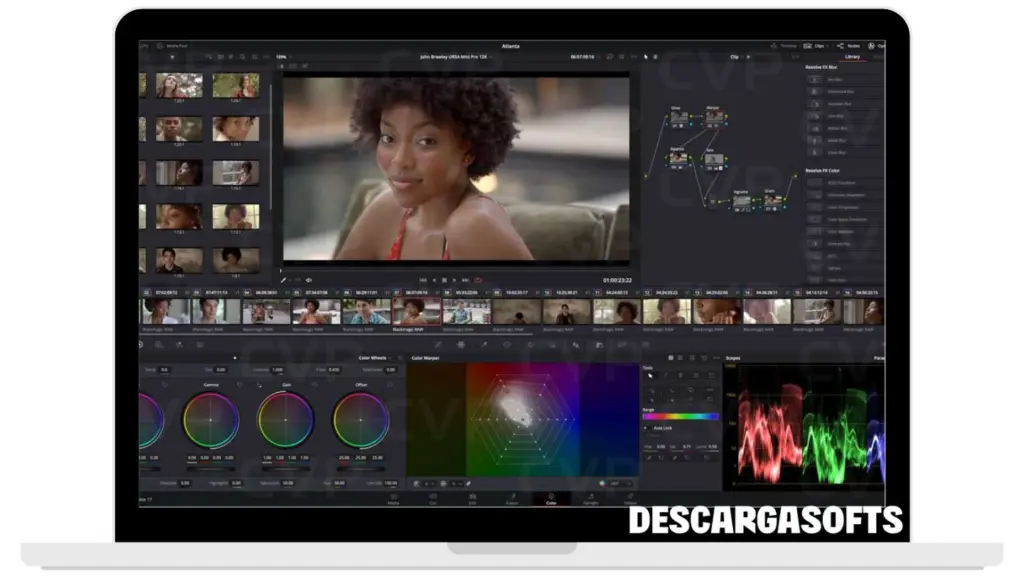Open the Power Window palette icon
Viewport: 1024px width, 576px height.
point(507,345)
